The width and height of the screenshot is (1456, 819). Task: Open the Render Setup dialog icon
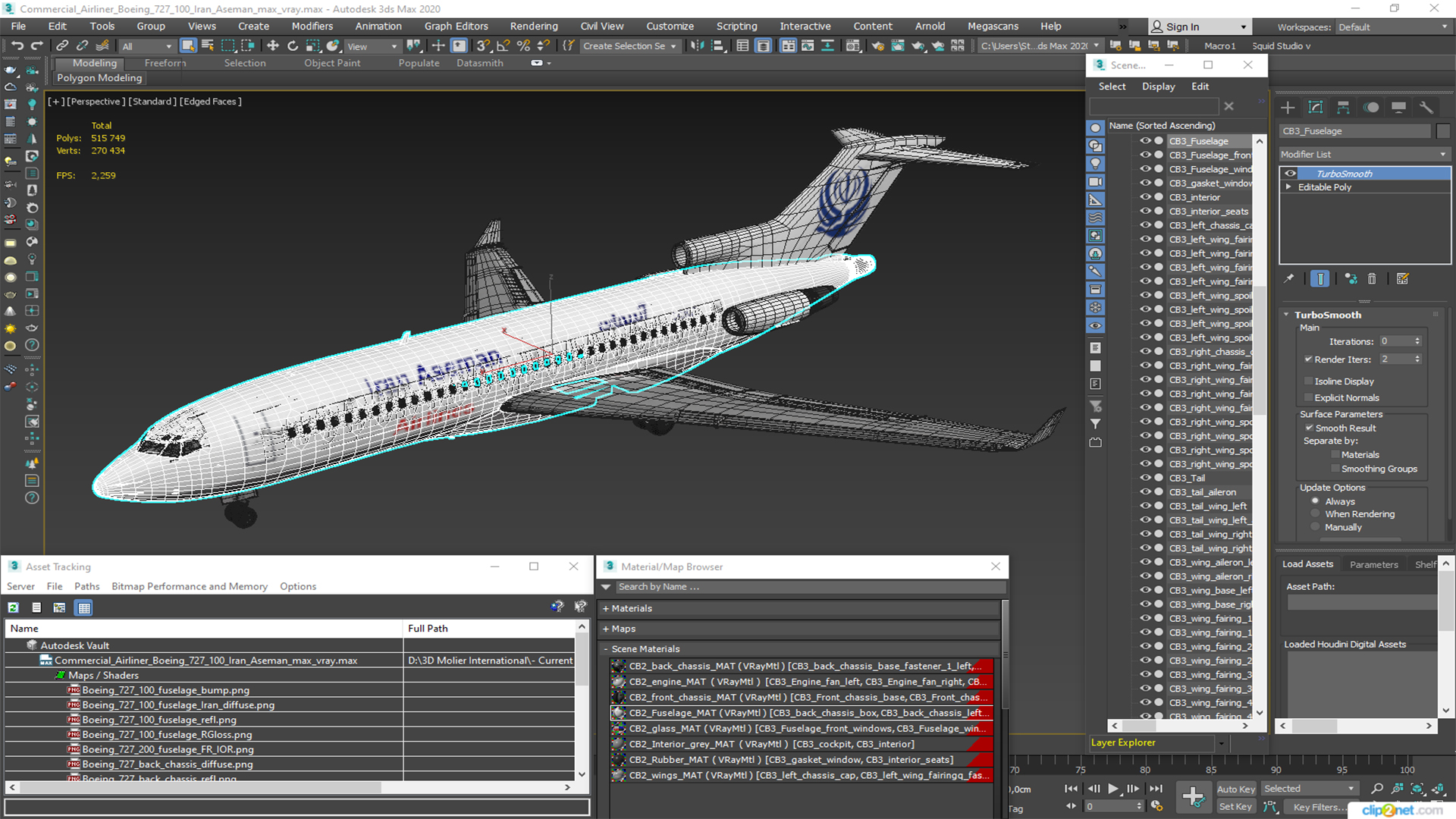coord(878,45)
